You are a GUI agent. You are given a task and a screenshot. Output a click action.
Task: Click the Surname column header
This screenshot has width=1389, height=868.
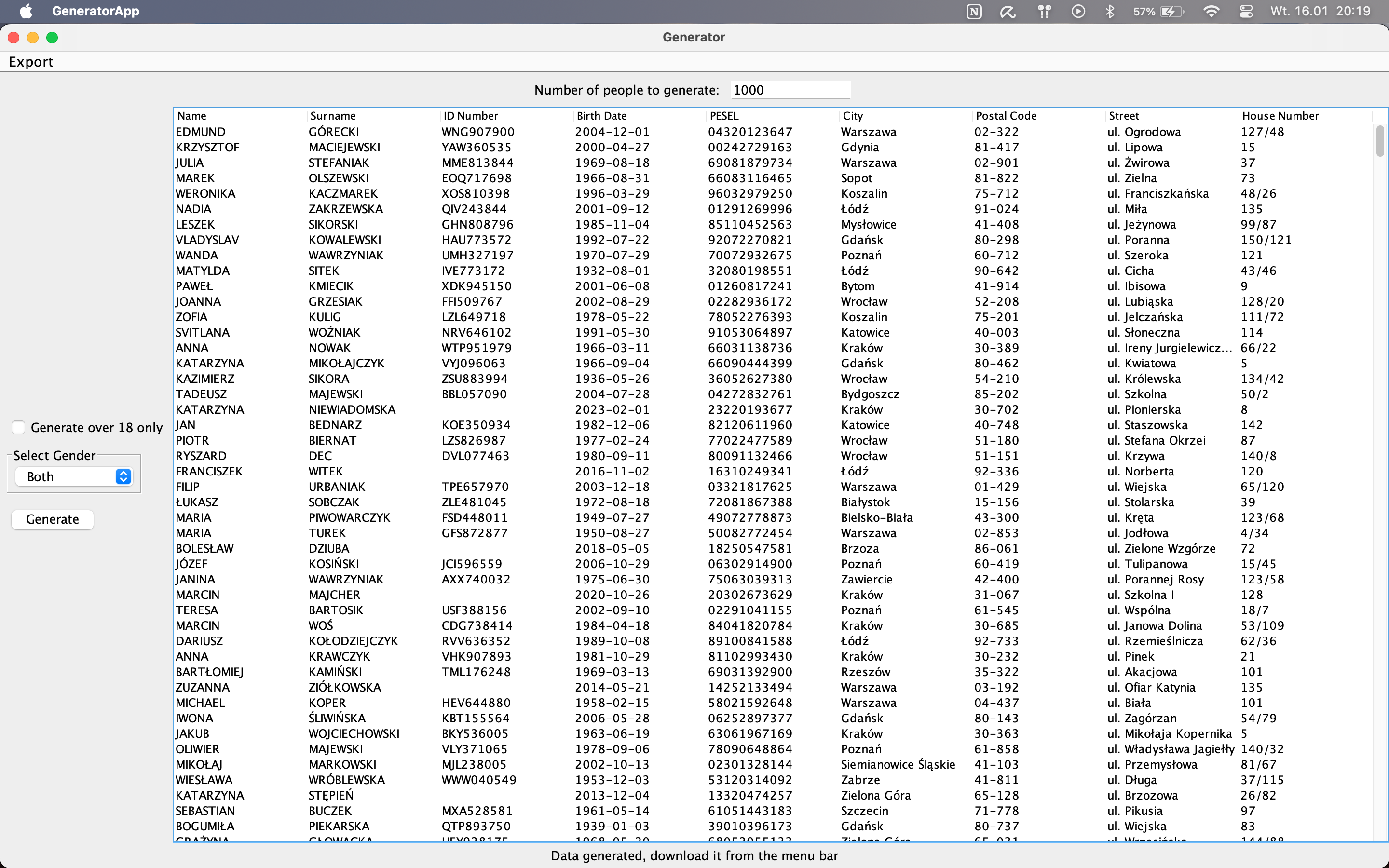[335, 115]
